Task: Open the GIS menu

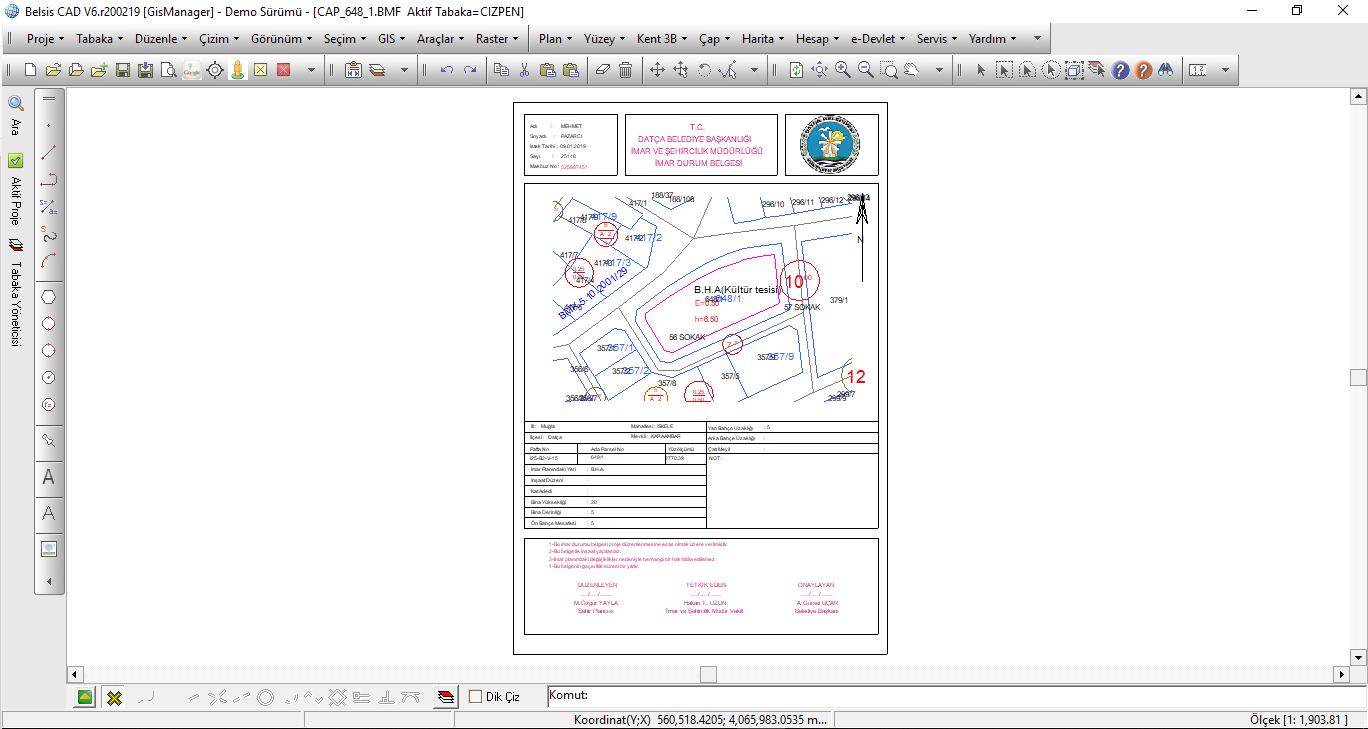Action: pyautogui.click(x=391, y=39)
